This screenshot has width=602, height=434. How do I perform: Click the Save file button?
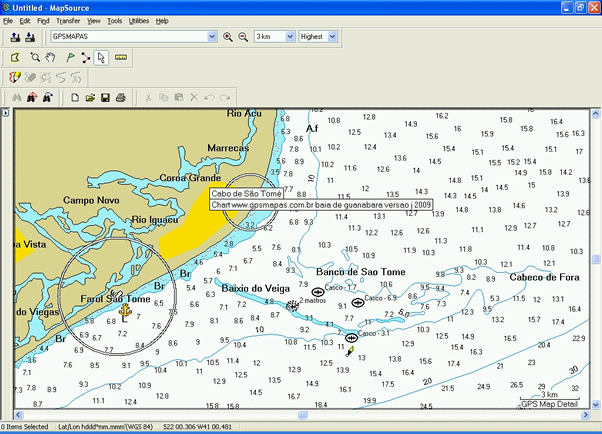pos(105,97)
